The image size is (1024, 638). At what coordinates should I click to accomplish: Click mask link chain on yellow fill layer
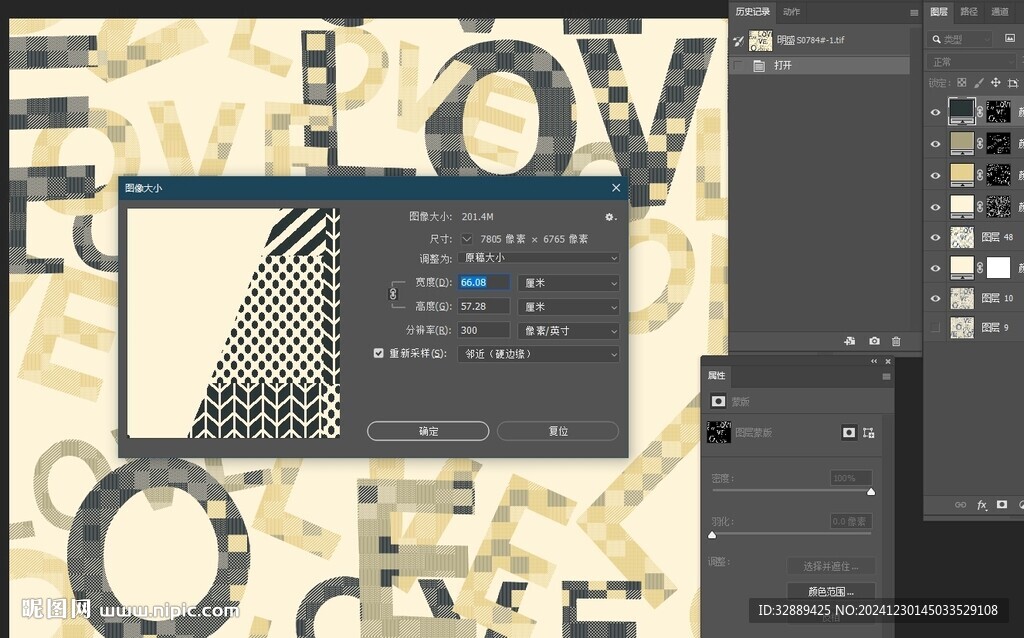click(980, 175)
